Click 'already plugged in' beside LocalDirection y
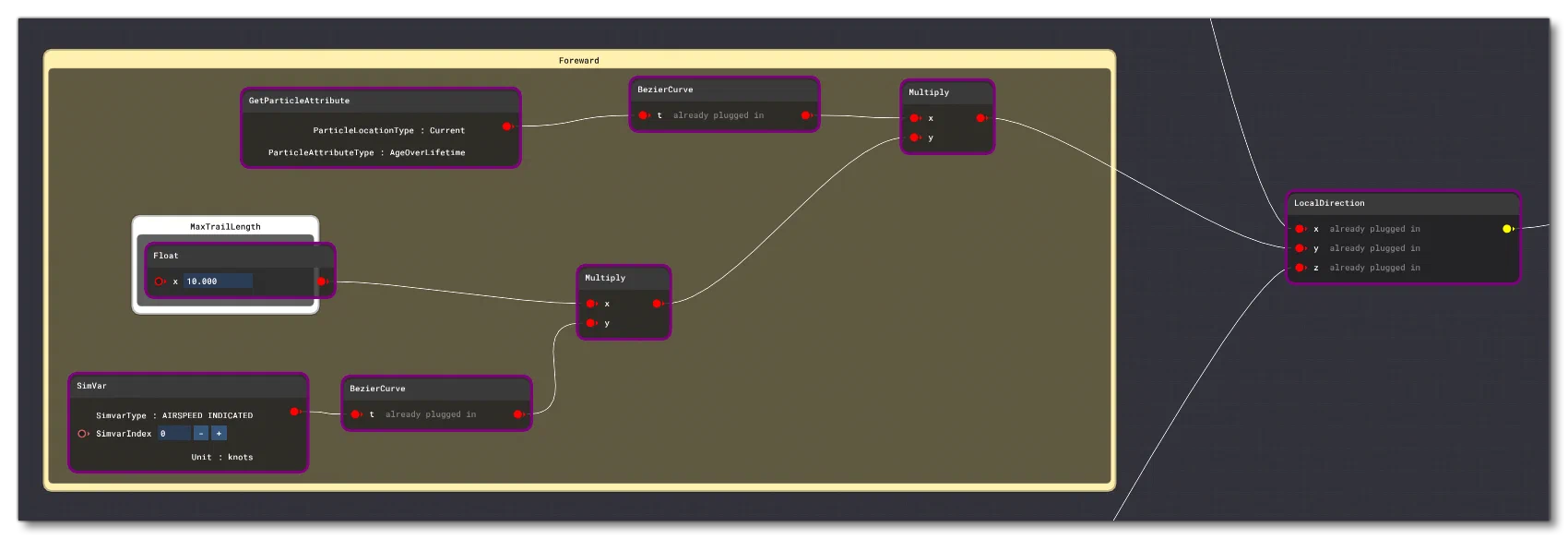The image size is (1568, 539). [x=1374, y=248]
